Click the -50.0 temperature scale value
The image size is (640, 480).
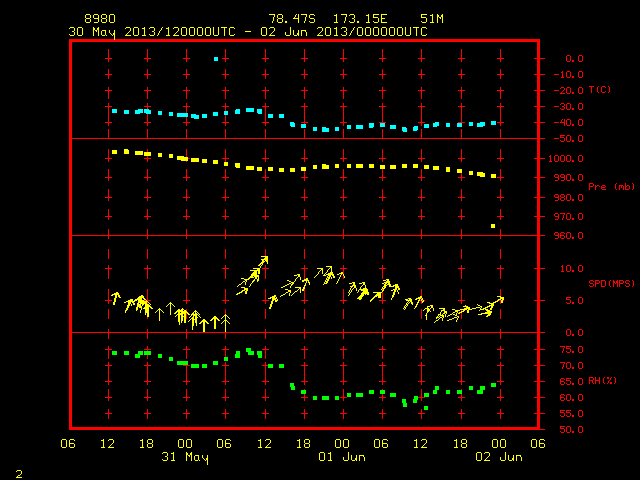569,139
